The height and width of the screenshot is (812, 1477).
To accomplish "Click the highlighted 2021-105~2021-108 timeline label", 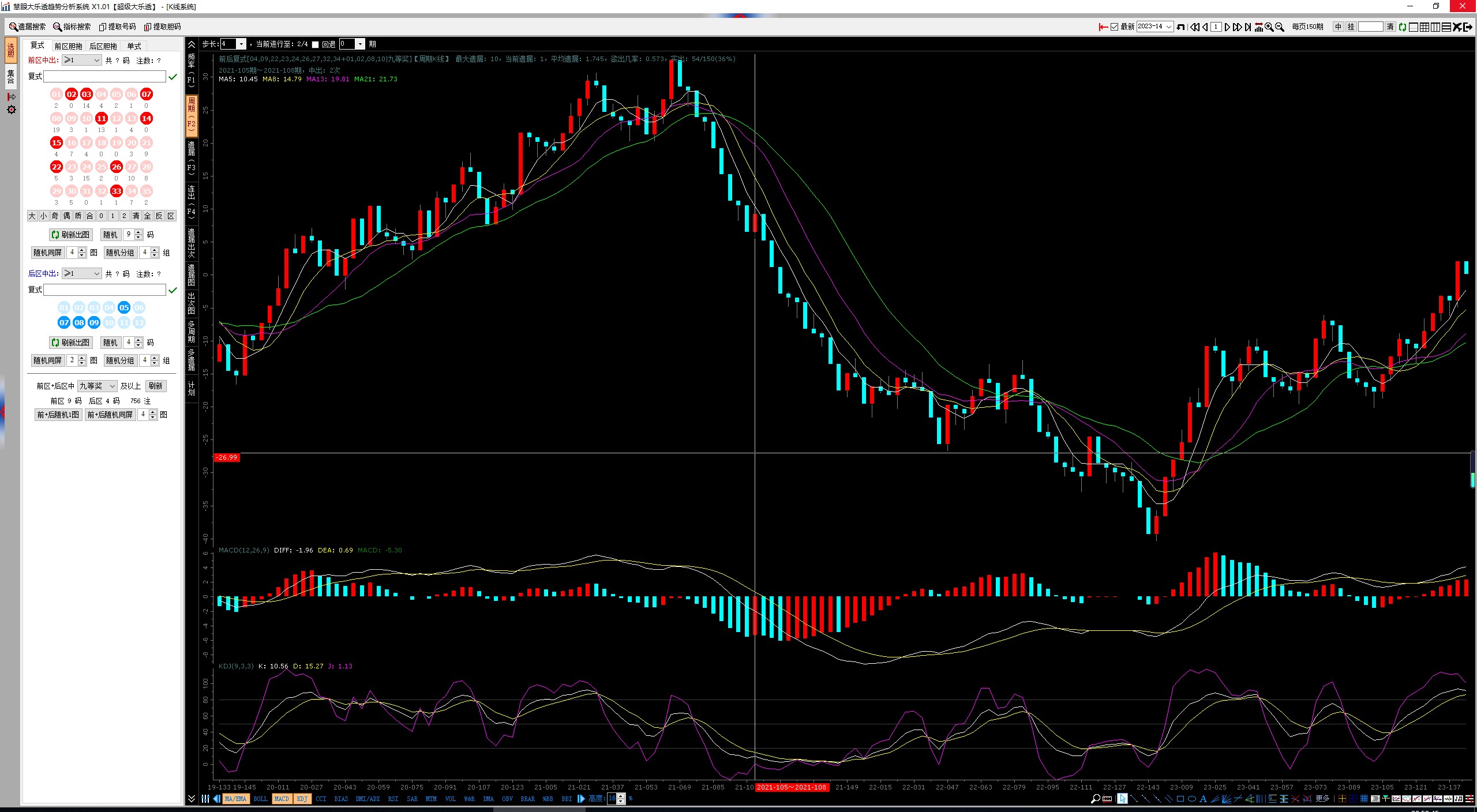I will pos(792,787).
